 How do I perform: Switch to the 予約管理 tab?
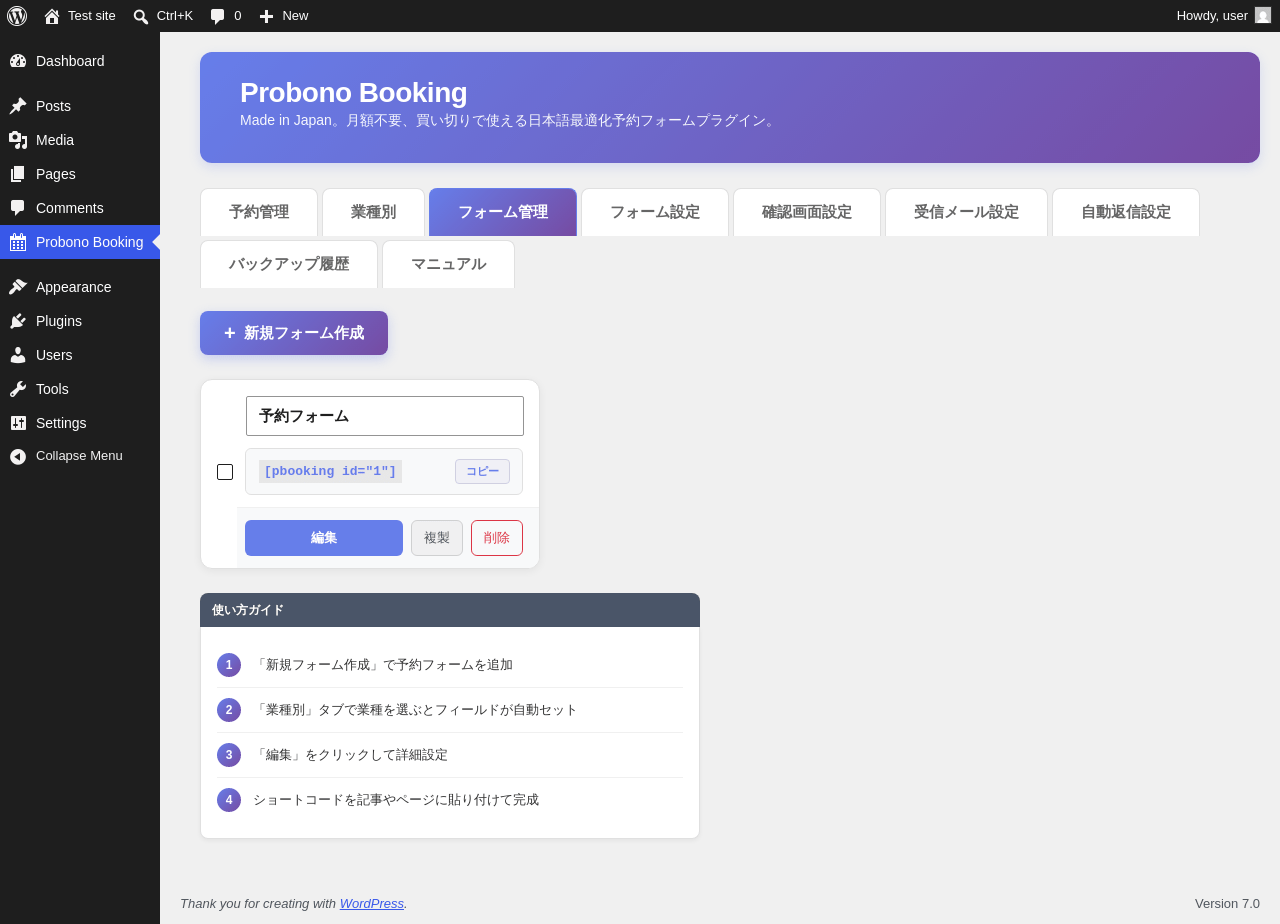(259, 212)
